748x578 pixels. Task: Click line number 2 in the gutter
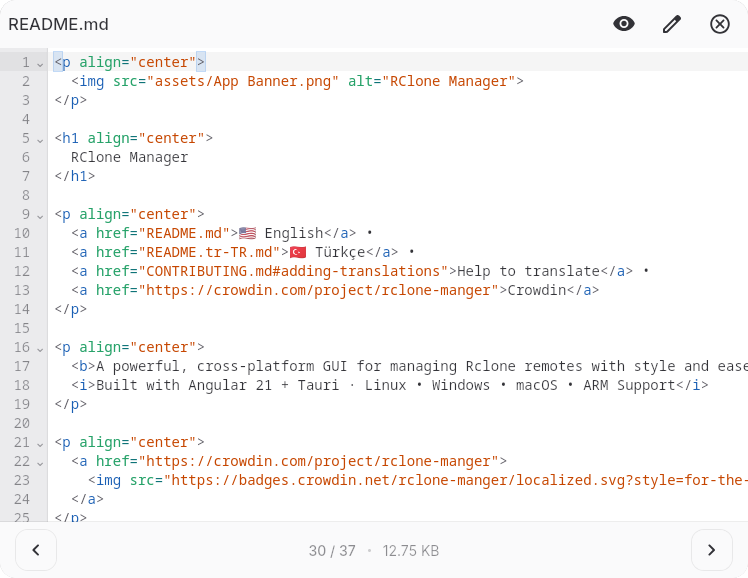(x=26, y=81)
